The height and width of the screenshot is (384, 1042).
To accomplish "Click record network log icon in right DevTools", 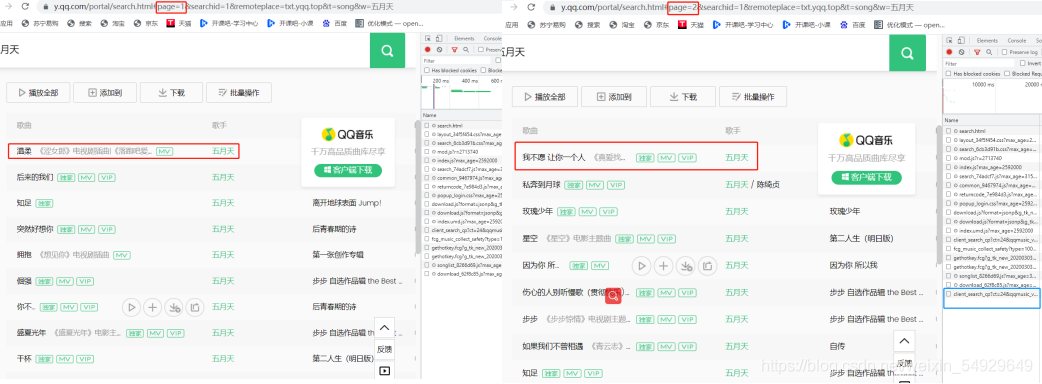I will click(950, 52).
